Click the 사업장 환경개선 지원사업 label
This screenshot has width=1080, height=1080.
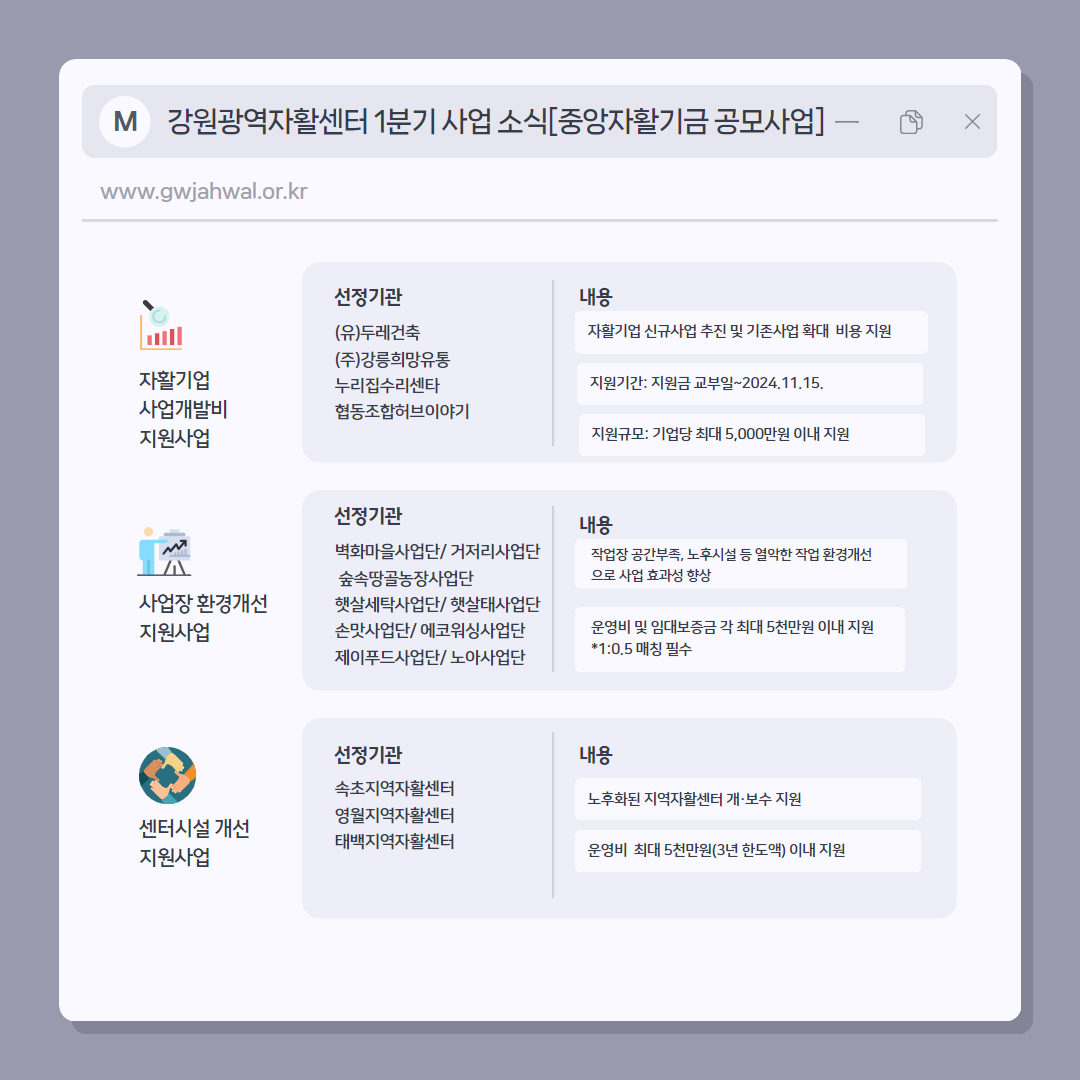pyautogui.click(x=203, y=617)
